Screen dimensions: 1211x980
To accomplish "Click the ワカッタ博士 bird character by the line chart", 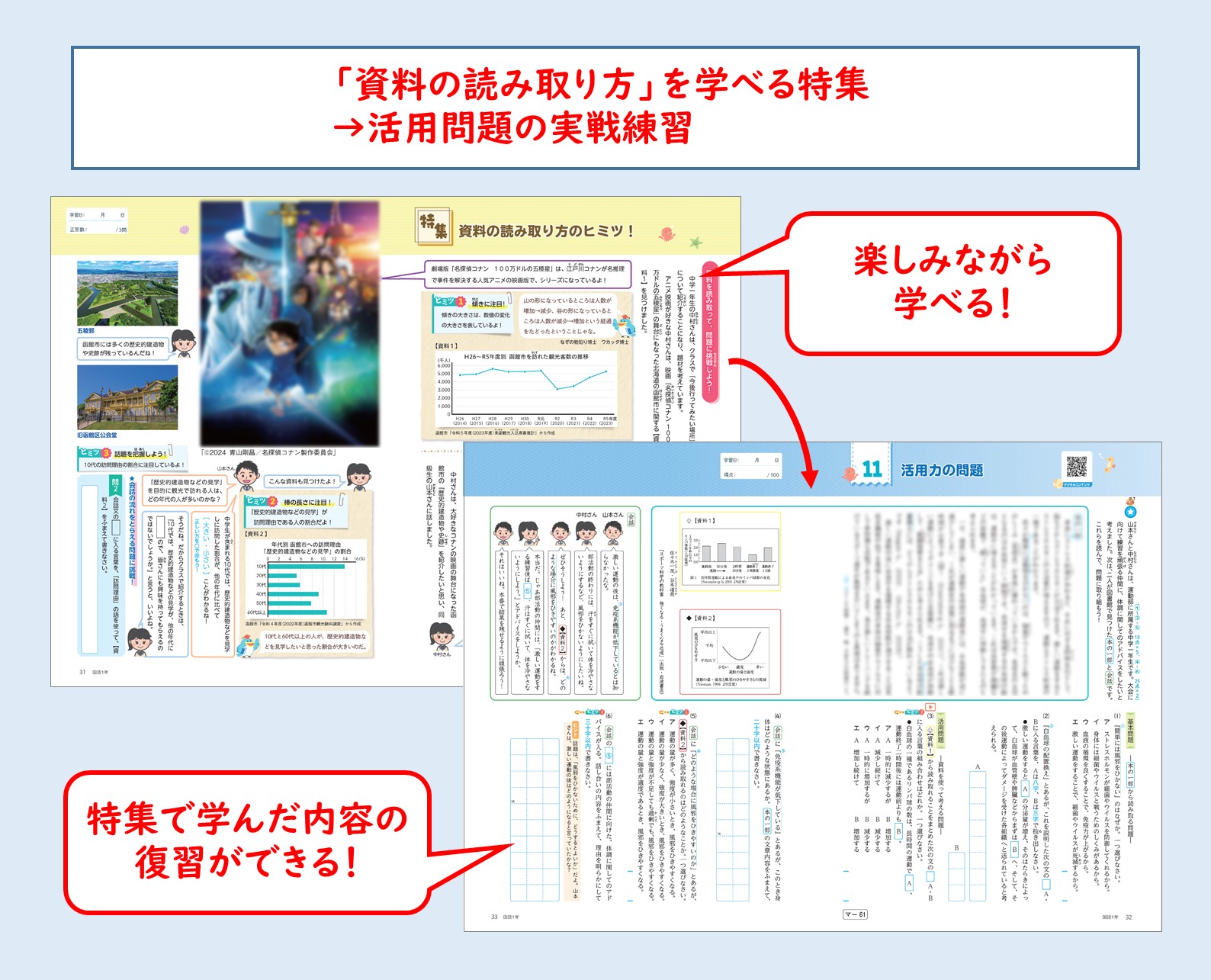I will (625, 326).
